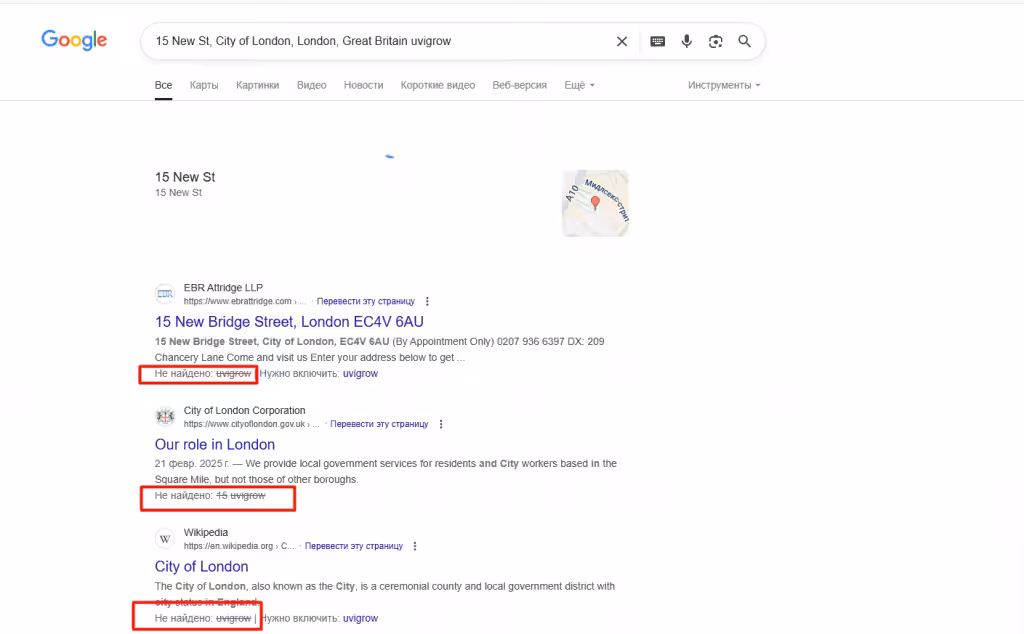Click Перевести эту страницу for Wikipedia
The image size is (1024, 634).
coord(353,546)
